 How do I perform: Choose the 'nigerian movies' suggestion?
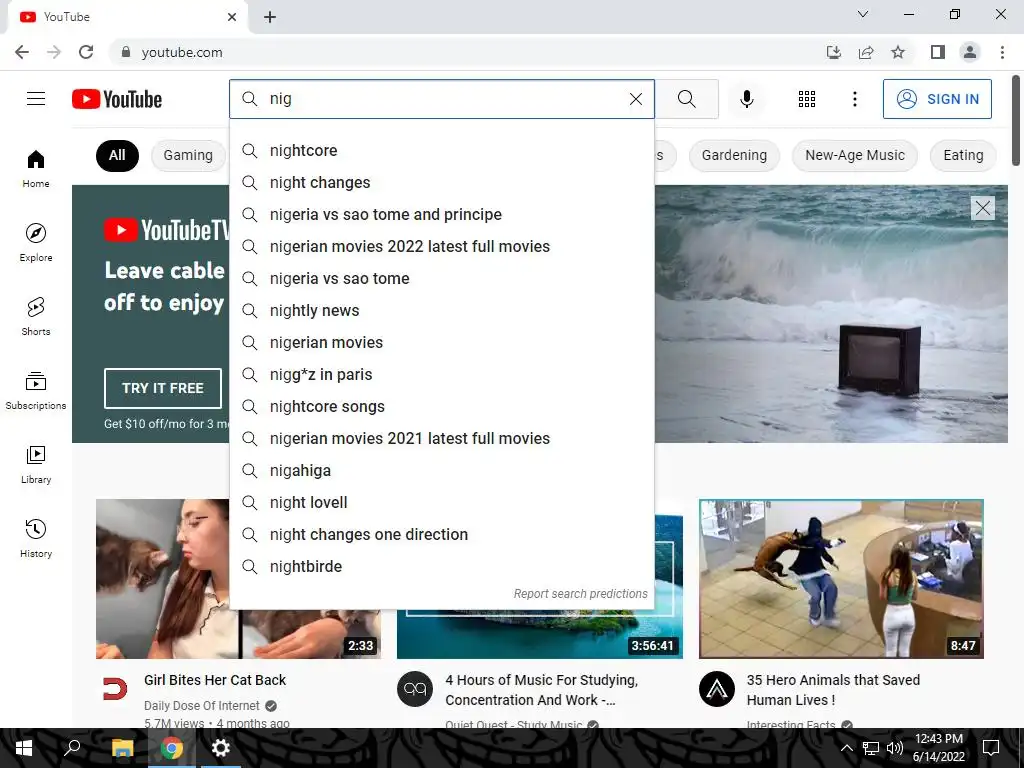[x=441, y=342]
